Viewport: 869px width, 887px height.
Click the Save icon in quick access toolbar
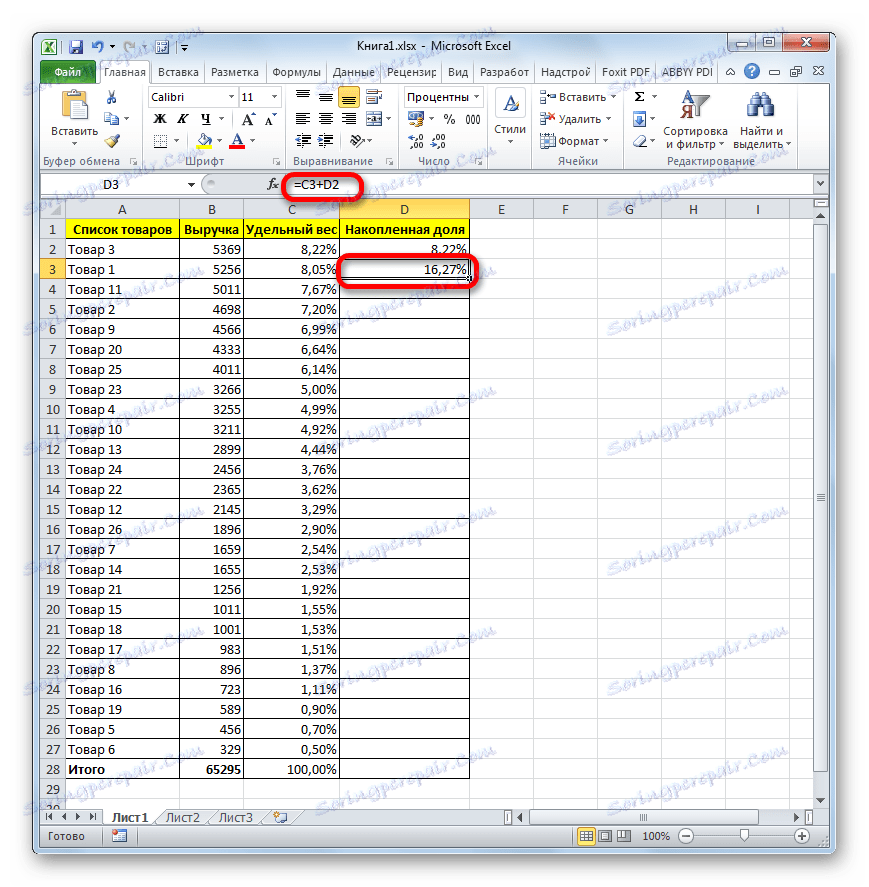pos(76,47)
